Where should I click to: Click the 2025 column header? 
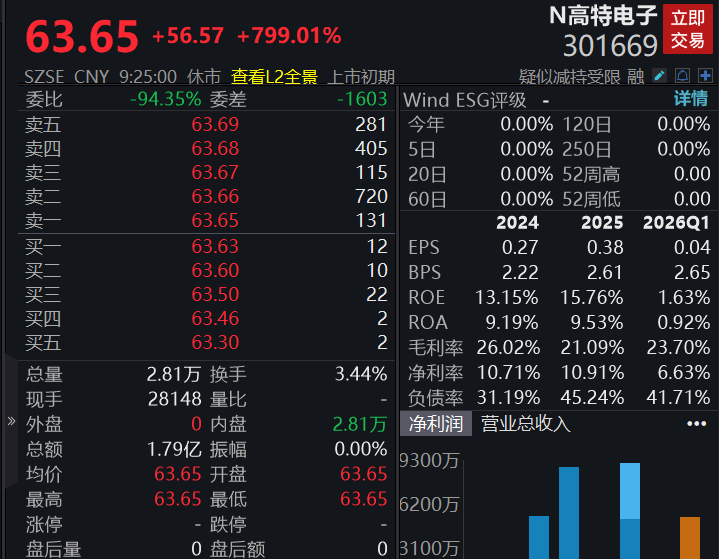coord(602,223)
